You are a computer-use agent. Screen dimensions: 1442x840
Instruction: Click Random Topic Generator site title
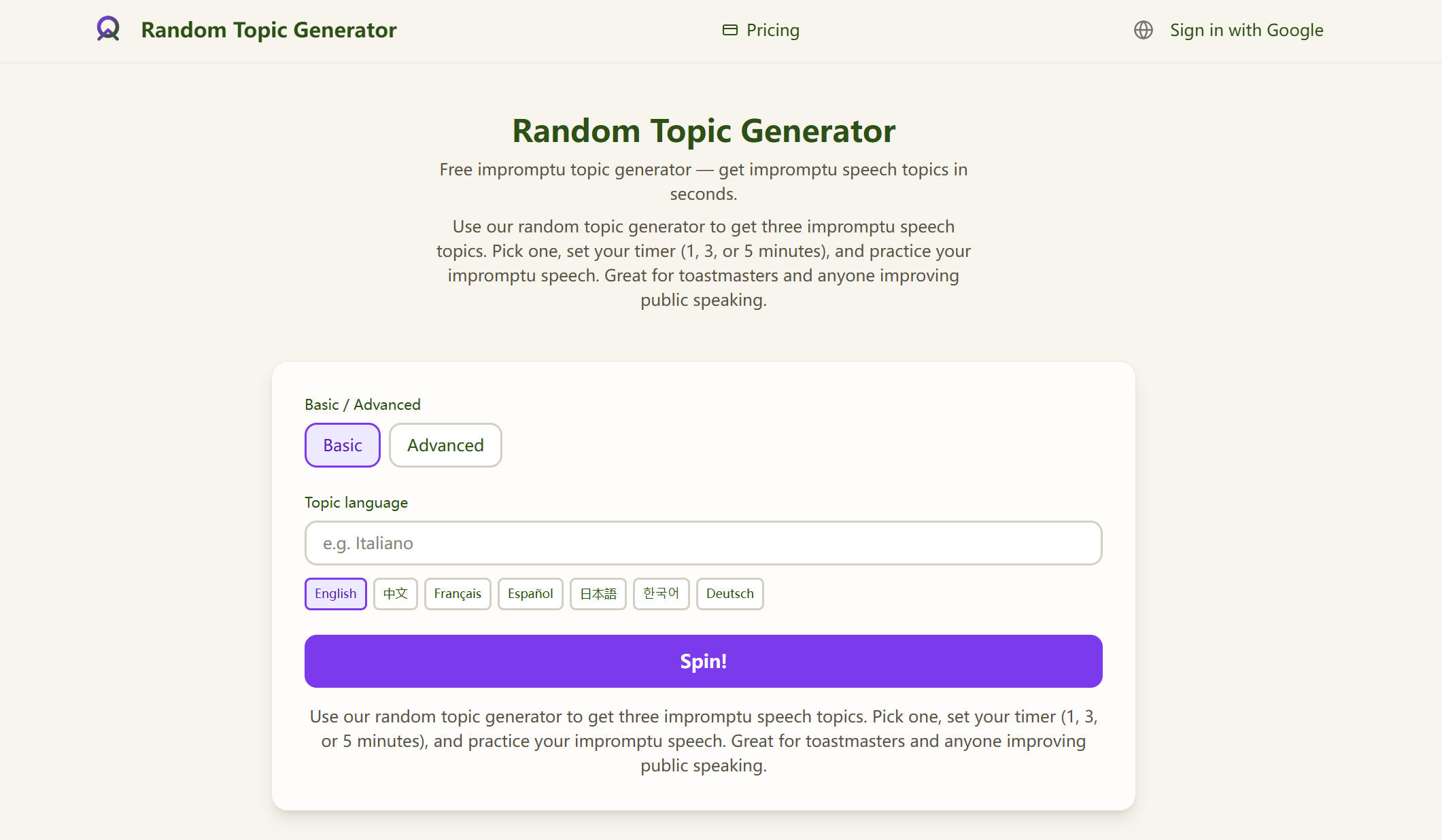pyautogui.click(x=269, y=30)
